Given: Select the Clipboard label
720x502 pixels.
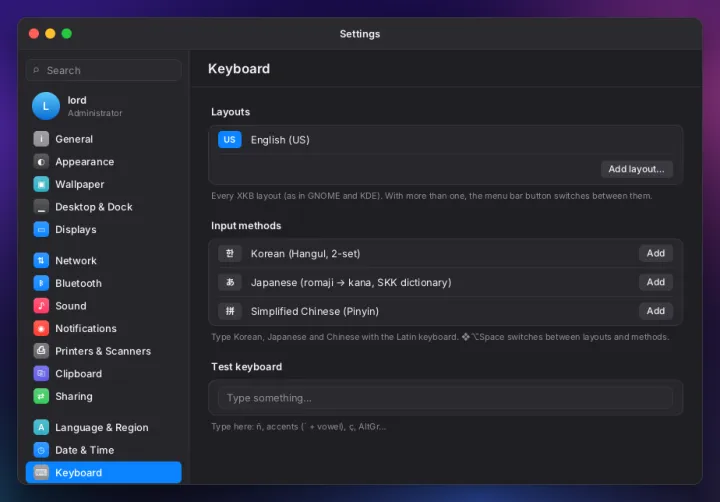Looking at the screenshot, I should (79, 373).
